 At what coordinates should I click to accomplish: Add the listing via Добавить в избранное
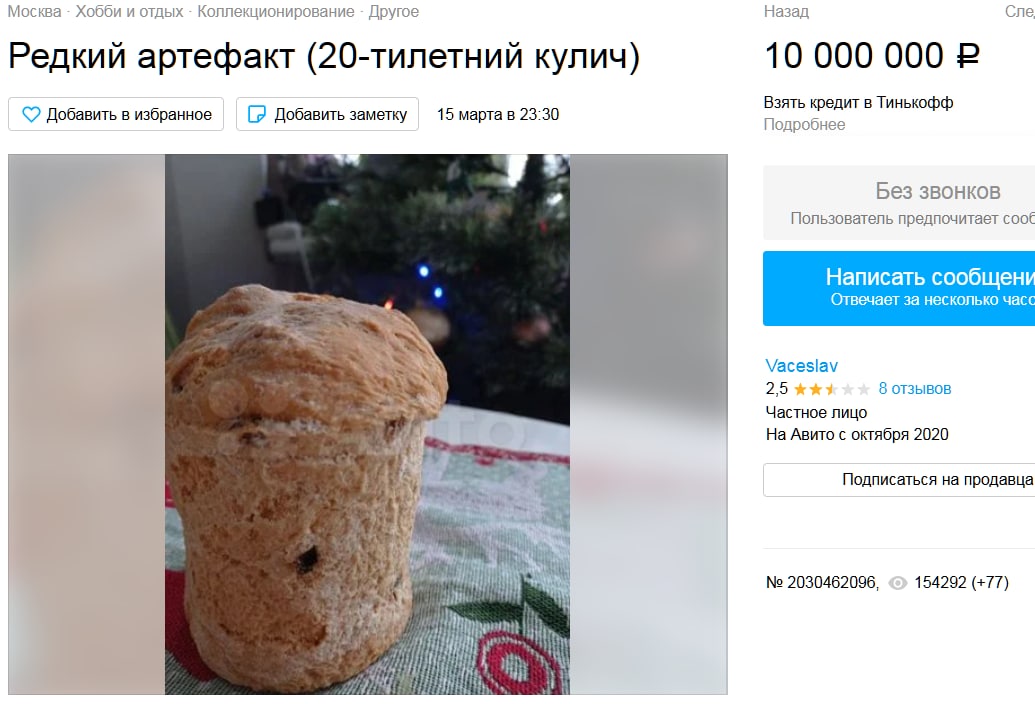click(116, 114)
